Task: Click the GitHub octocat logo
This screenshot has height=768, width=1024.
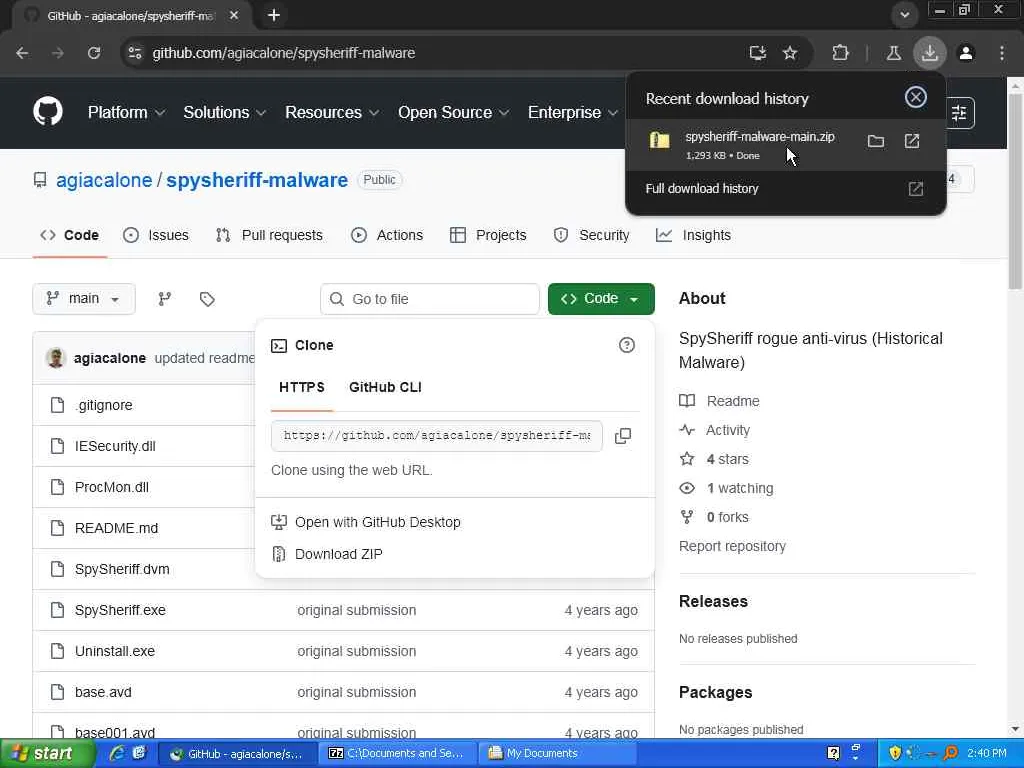Action: tap(48, 112)
